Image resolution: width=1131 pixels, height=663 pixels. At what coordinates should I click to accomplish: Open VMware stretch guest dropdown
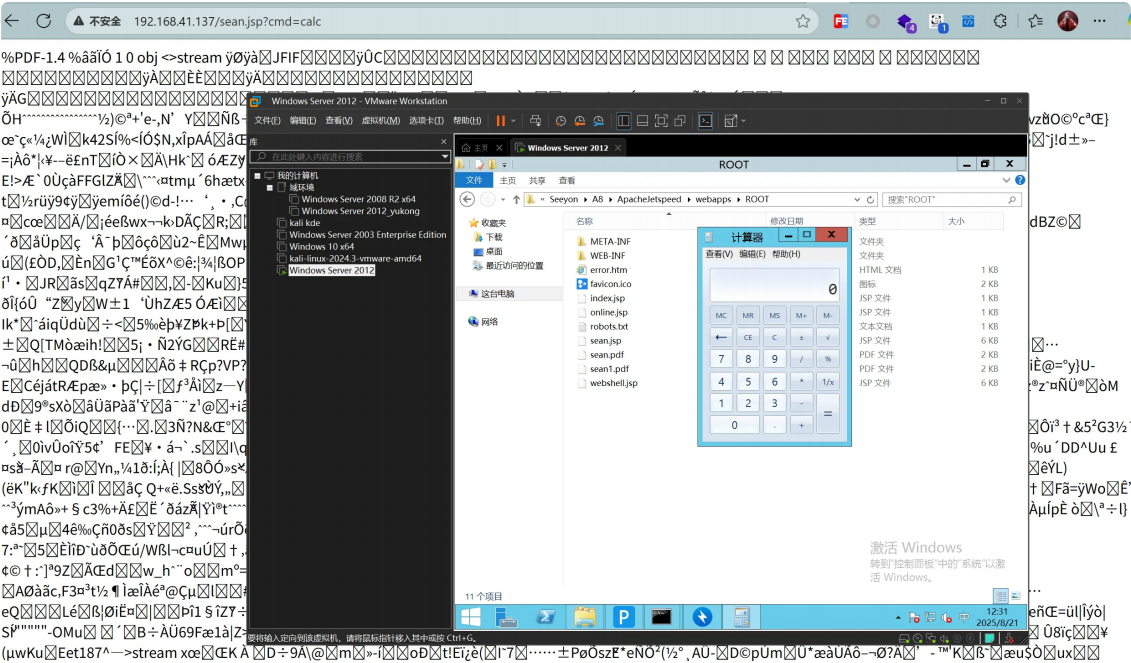(743, 121)
